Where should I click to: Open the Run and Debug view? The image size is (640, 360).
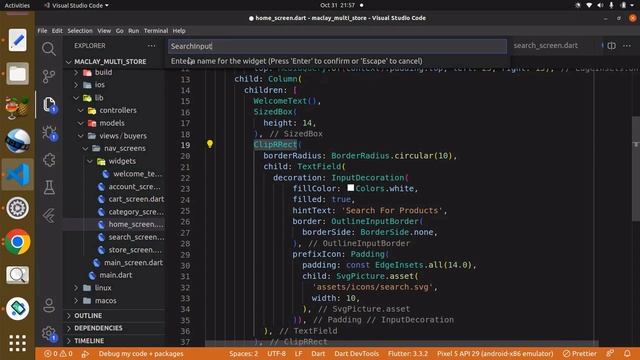49,133
